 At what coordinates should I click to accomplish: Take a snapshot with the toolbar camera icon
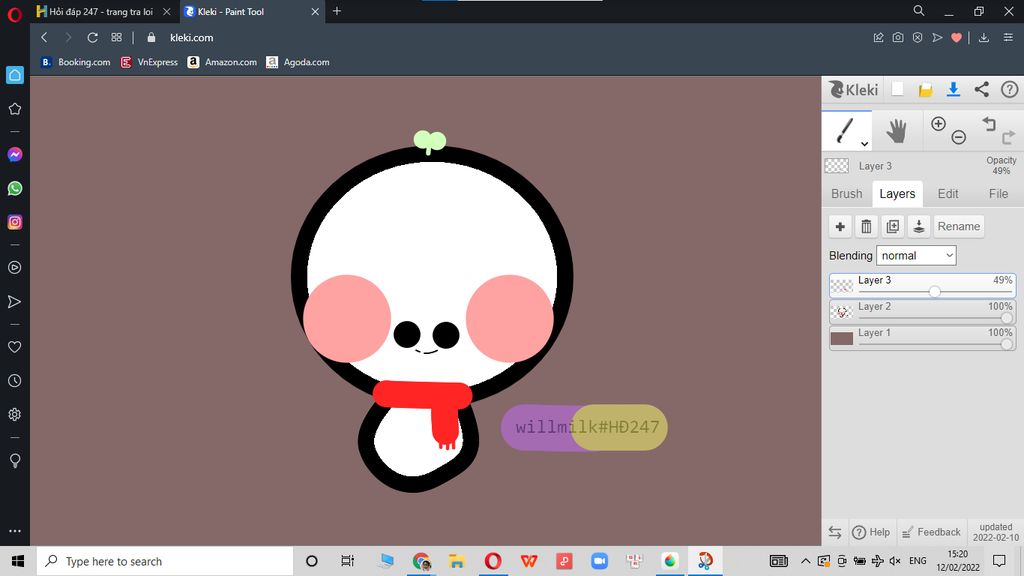point(898,38)
